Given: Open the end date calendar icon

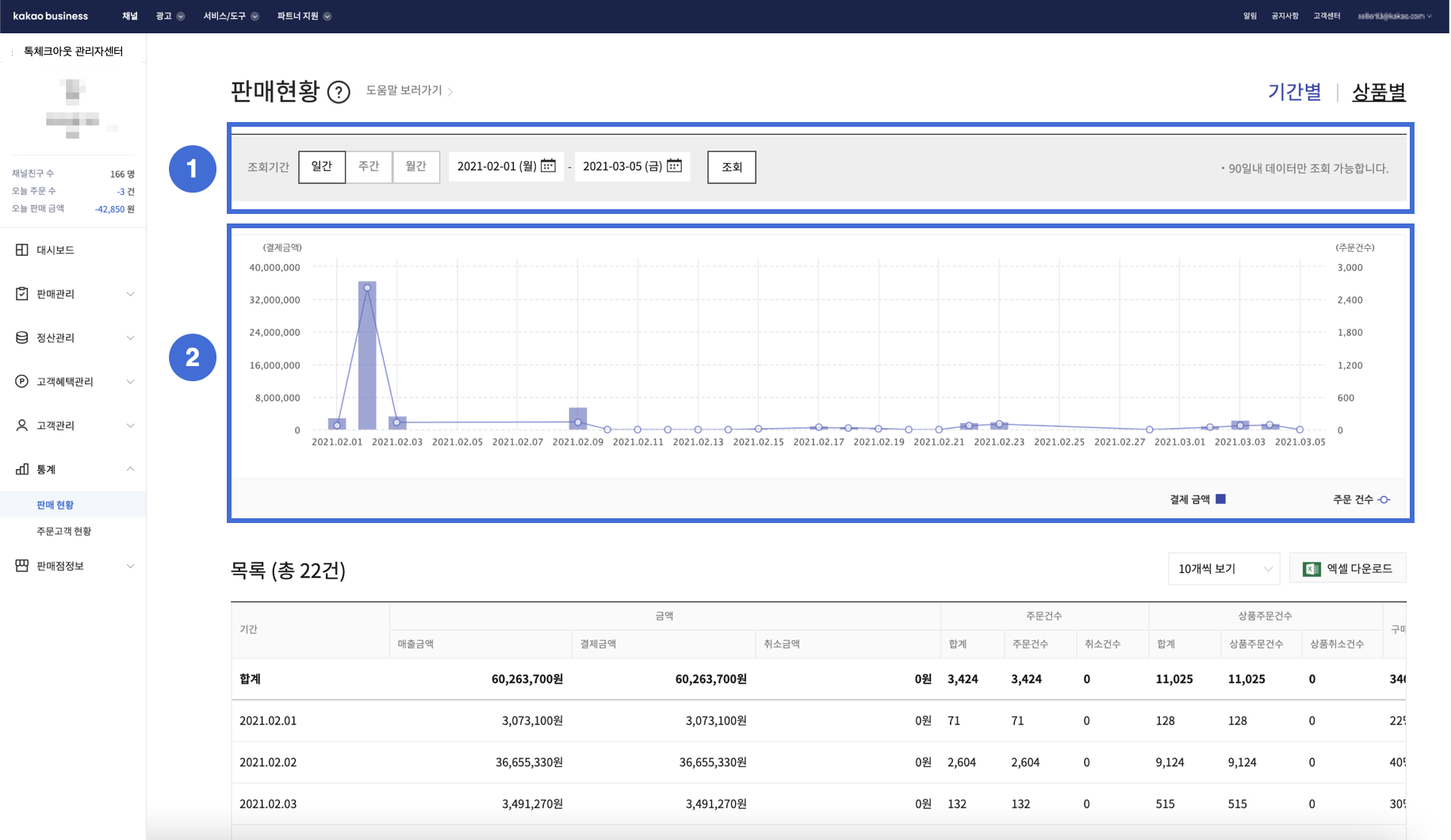Looking at the screenshot, I should (674, 166).
